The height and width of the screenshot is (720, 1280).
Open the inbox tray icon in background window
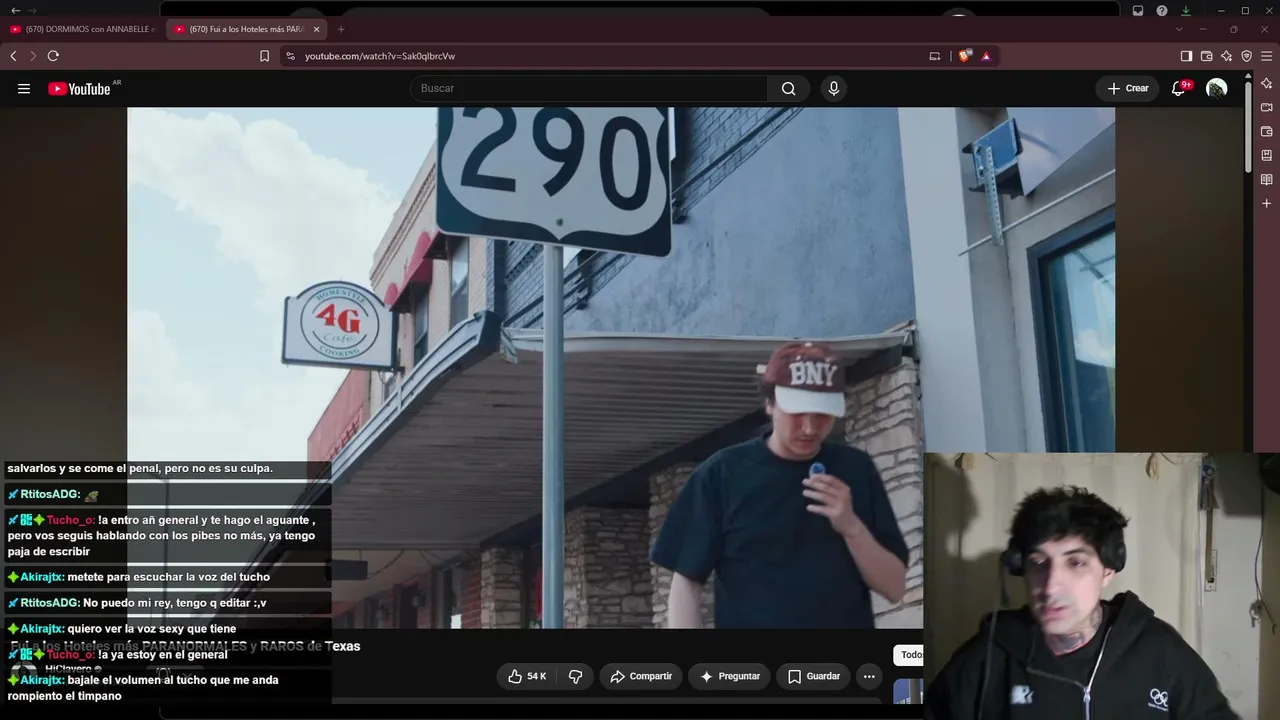(1138, 10)
